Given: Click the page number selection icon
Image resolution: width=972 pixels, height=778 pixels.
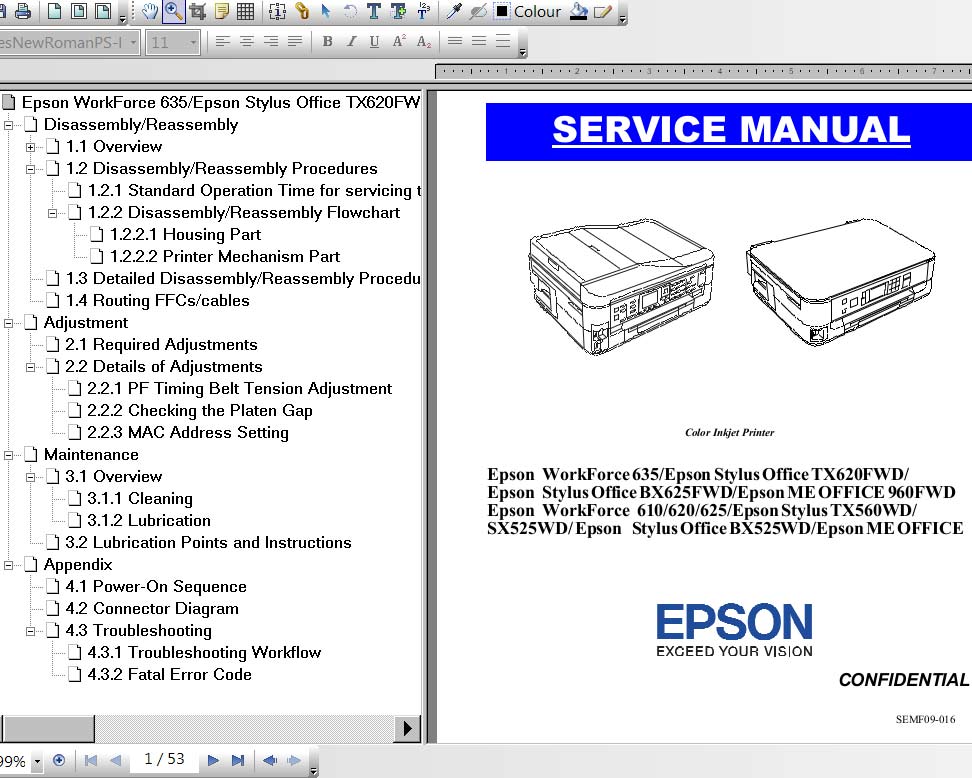Looking at the screenshot, I should [x=277, y=11].
